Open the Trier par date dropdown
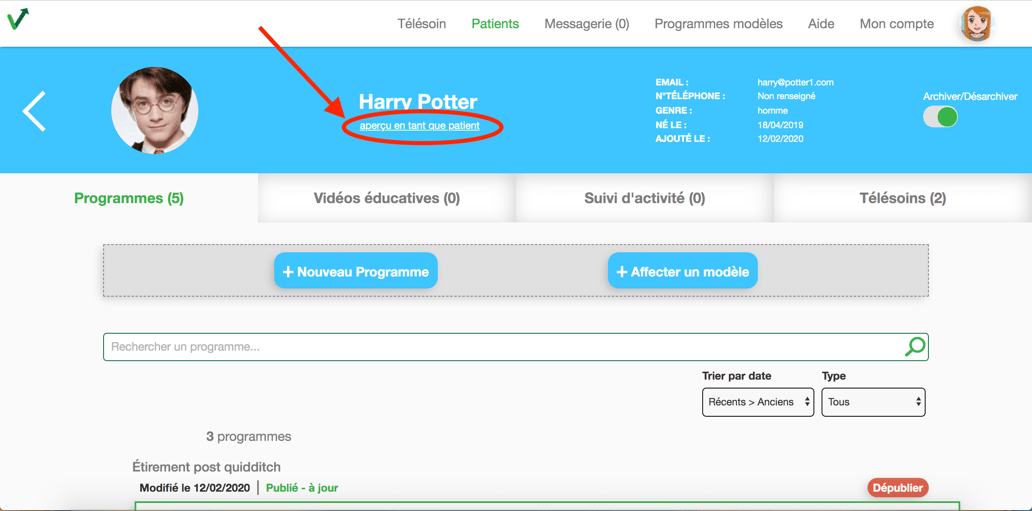This screenshot has height=511, width=1032. pos(758,402)
